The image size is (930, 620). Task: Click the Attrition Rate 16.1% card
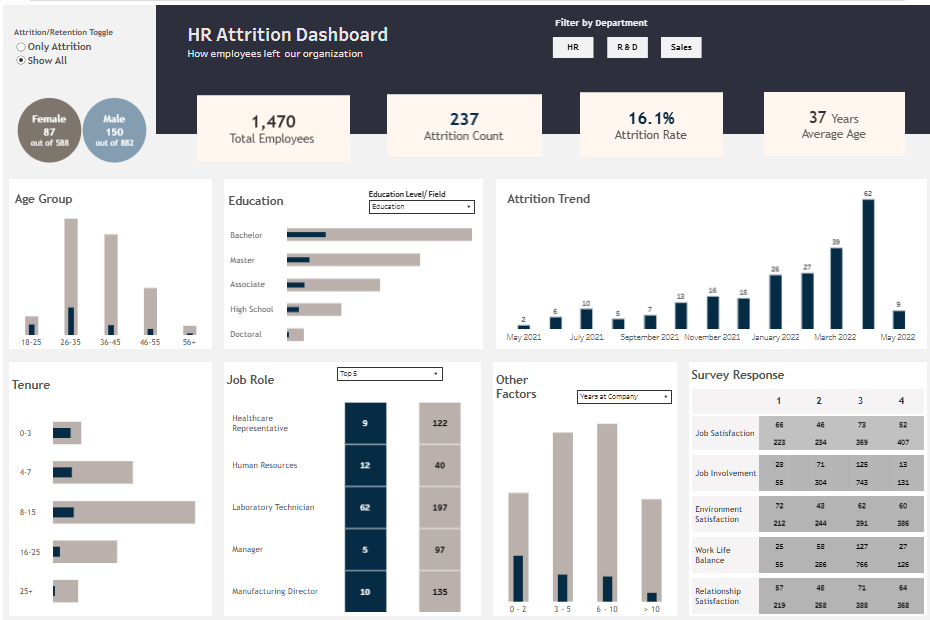(650, 126)
